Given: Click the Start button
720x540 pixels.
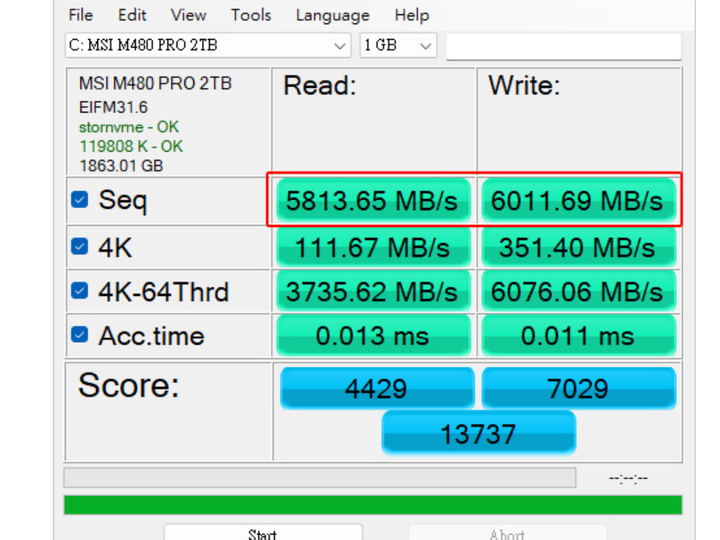Looking at the screenshot, I should point(263,533).
